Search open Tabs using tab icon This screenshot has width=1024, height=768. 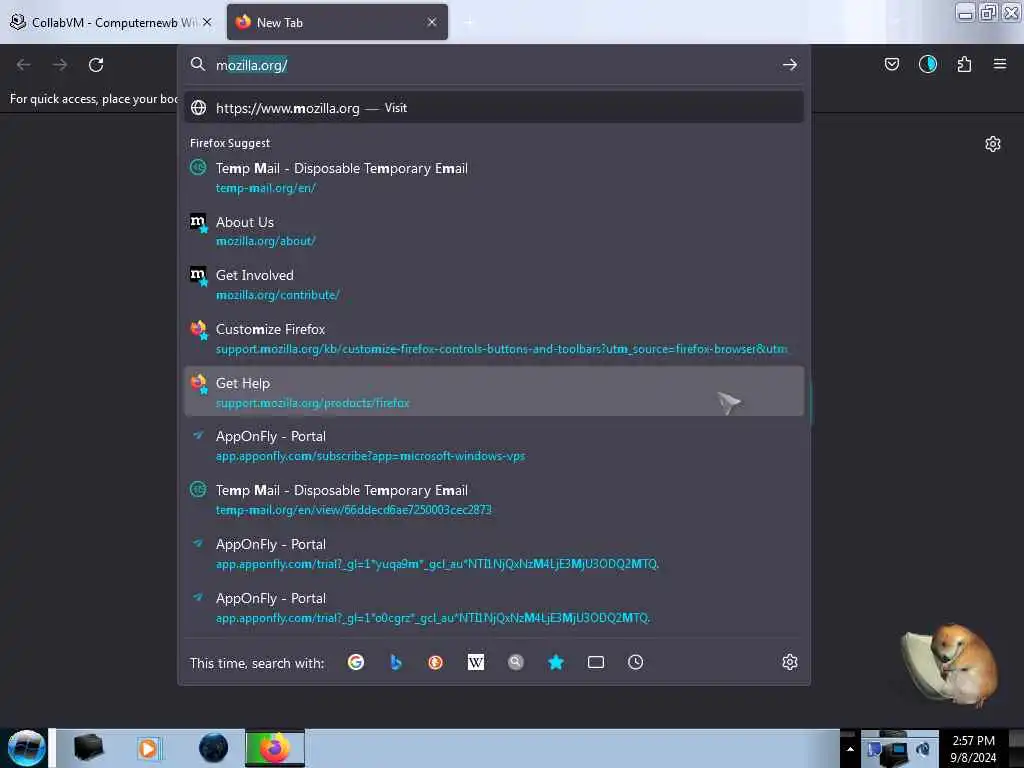coord(596,662)
